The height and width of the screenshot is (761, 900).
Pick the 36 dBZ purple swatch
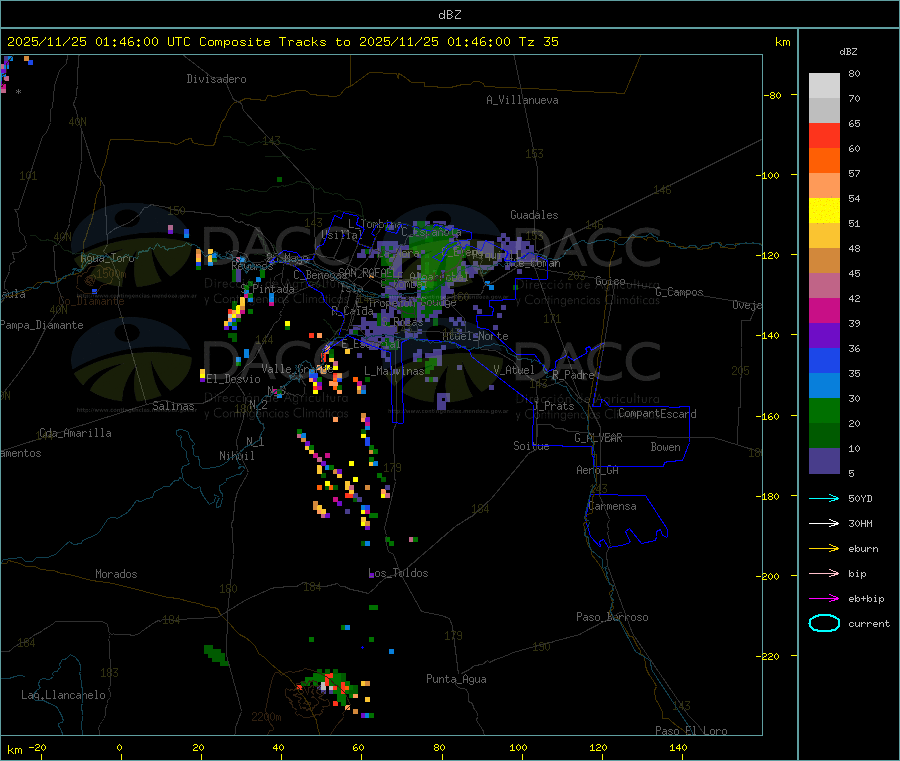(824, 335)
